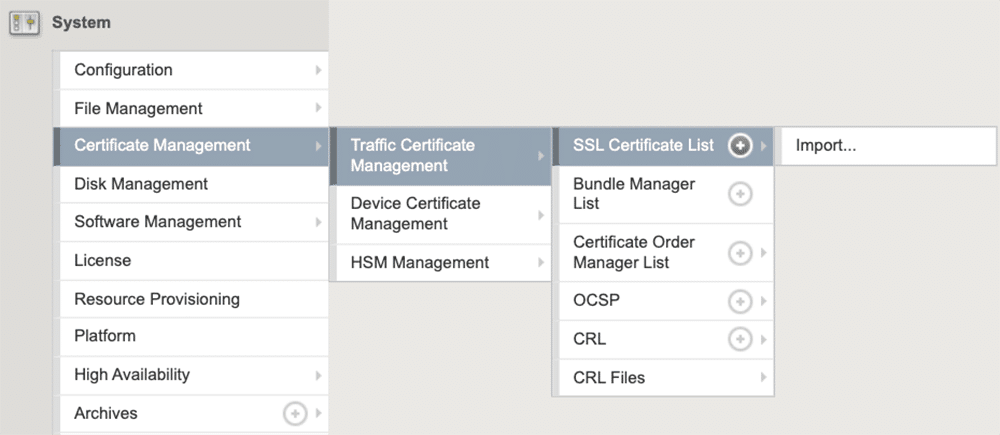Click the plus icon beside OCSP
Image resolution: width=1000 pixels, height=435 pixels.
coord(739,301)
